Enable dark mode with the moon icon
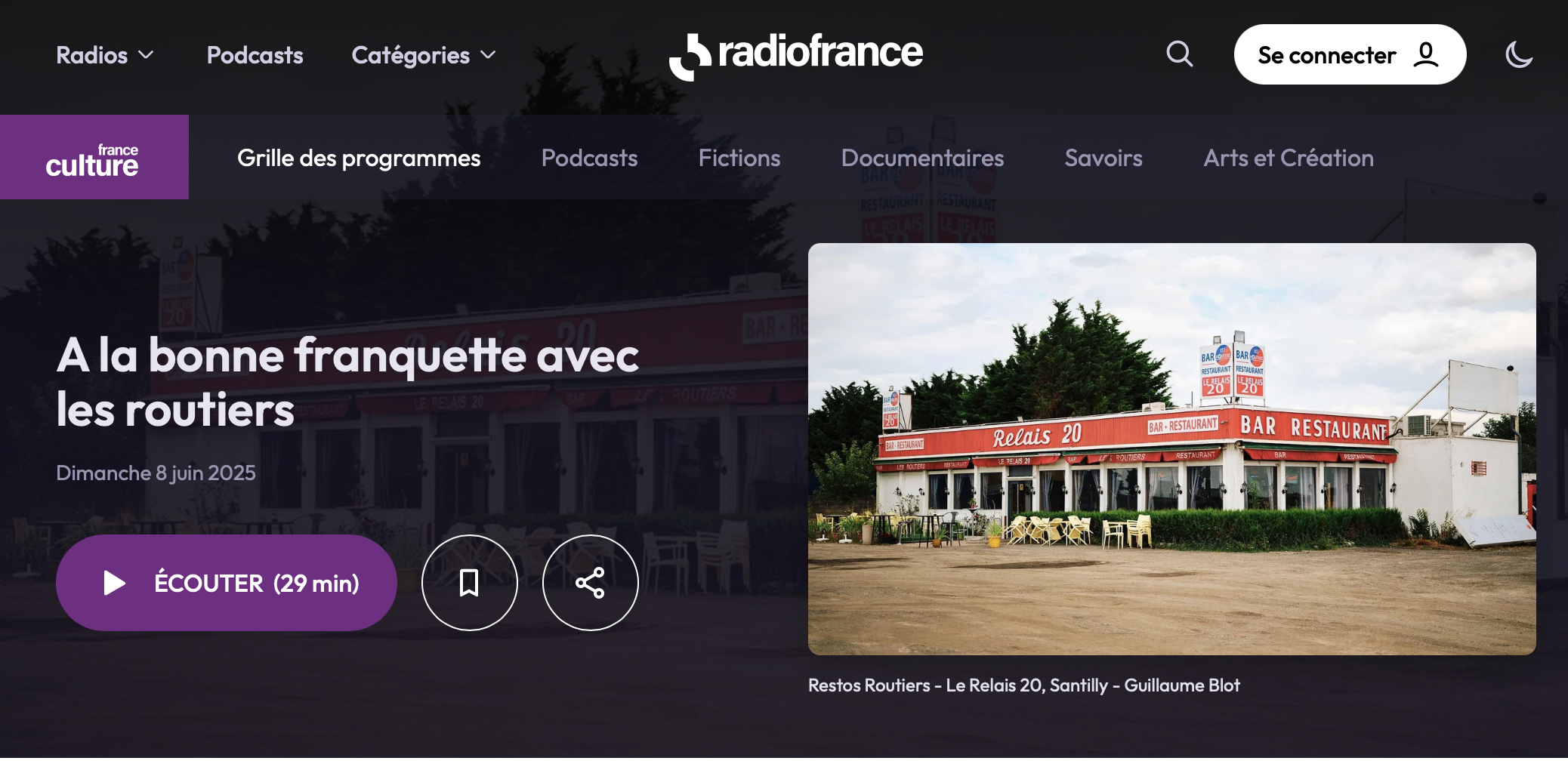The image size is (1568, 770). pyautogui.click(x=1519, y=54)
